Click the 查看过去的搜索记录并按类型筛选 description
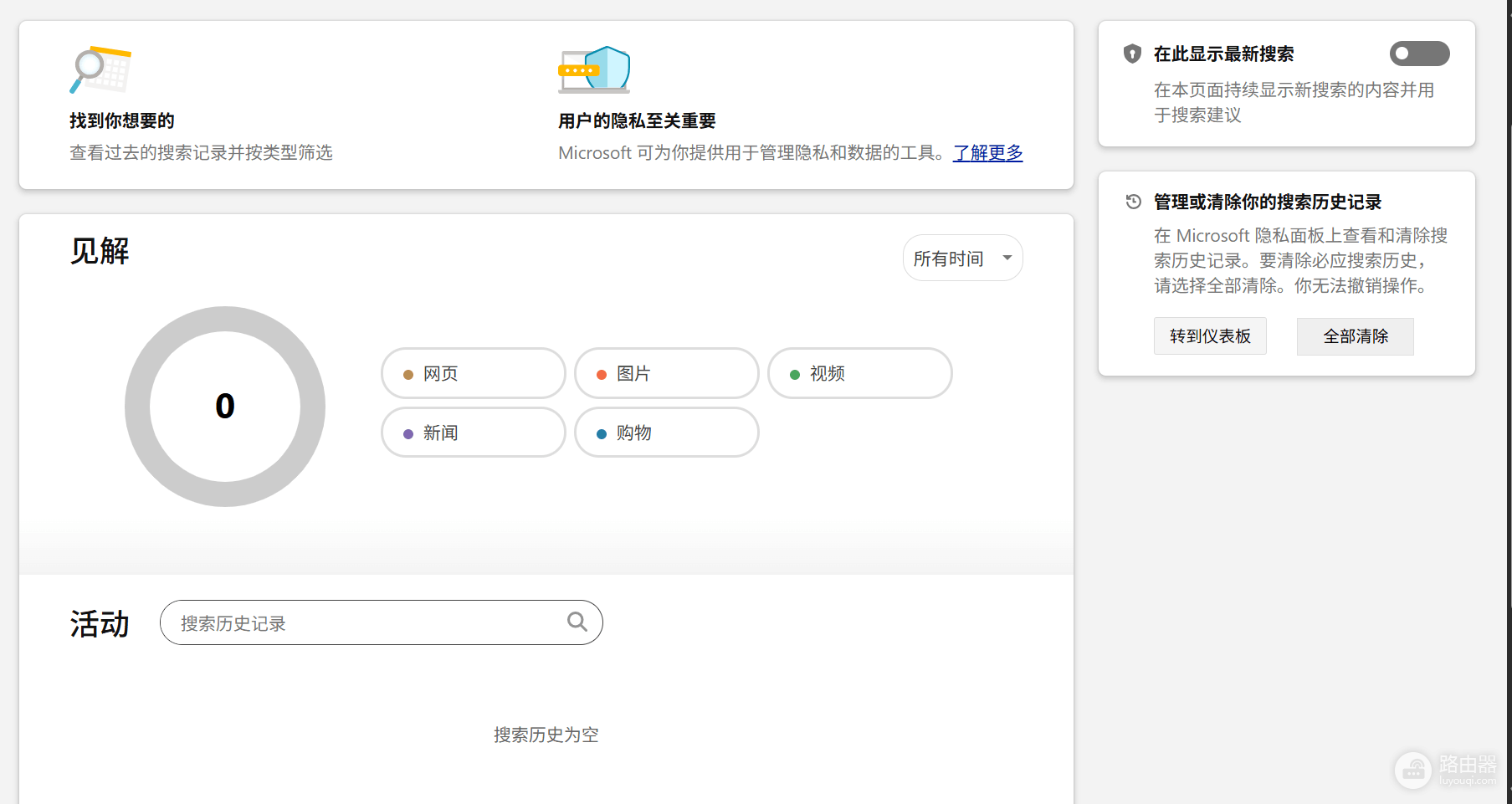 click(x=201, y=152)
